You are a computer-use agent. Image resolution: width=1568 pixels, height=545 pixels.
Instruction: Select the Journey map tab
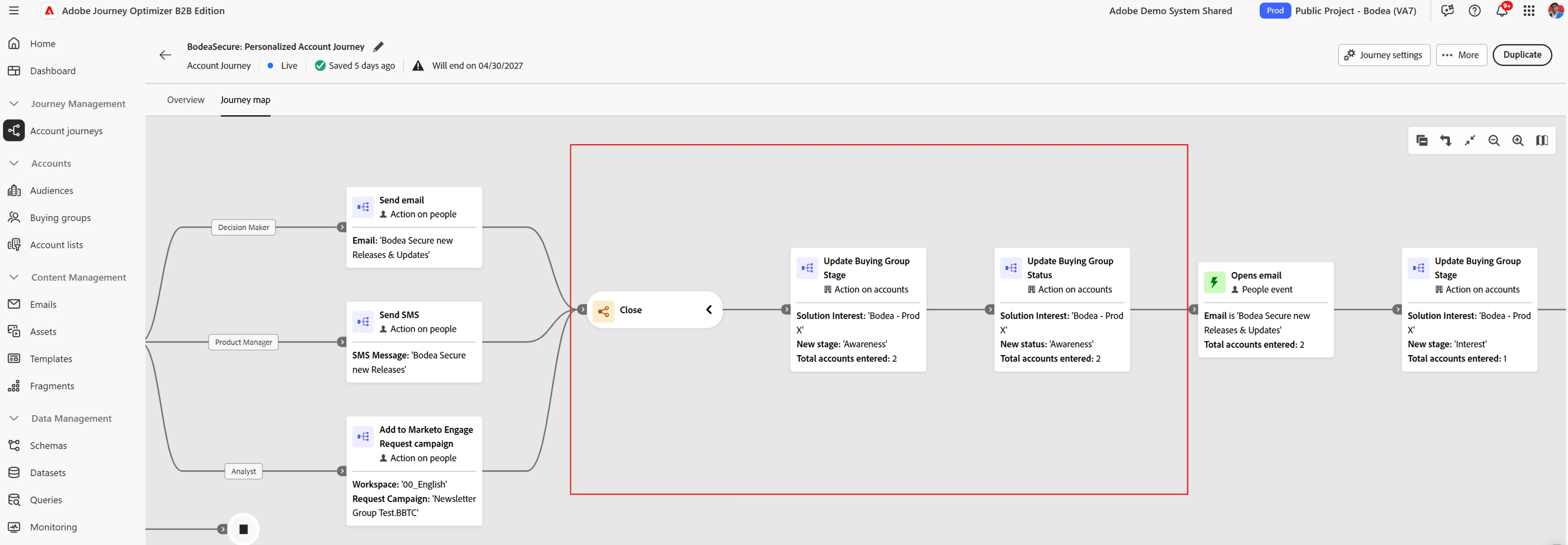coord(245,100)
